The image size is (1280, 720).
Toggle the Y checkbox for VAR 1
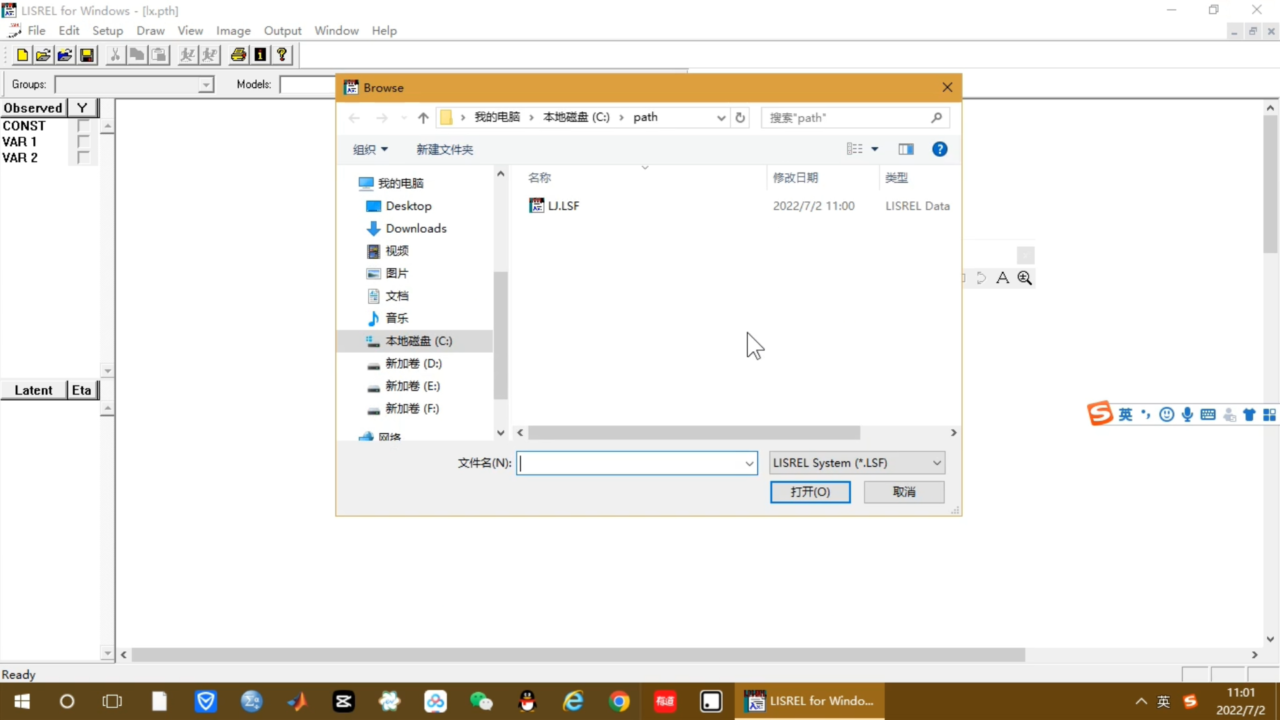[x=83, y=142]
